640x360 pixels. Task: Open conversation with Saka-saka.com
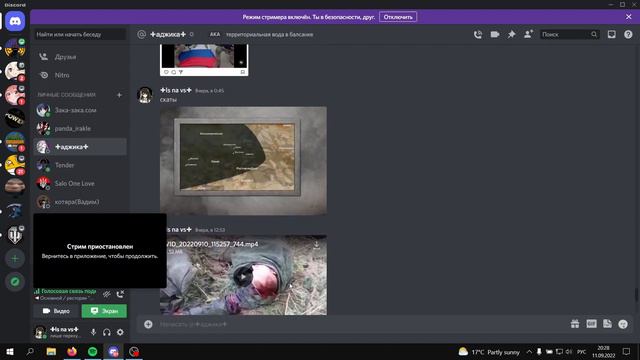click(80, 110)
